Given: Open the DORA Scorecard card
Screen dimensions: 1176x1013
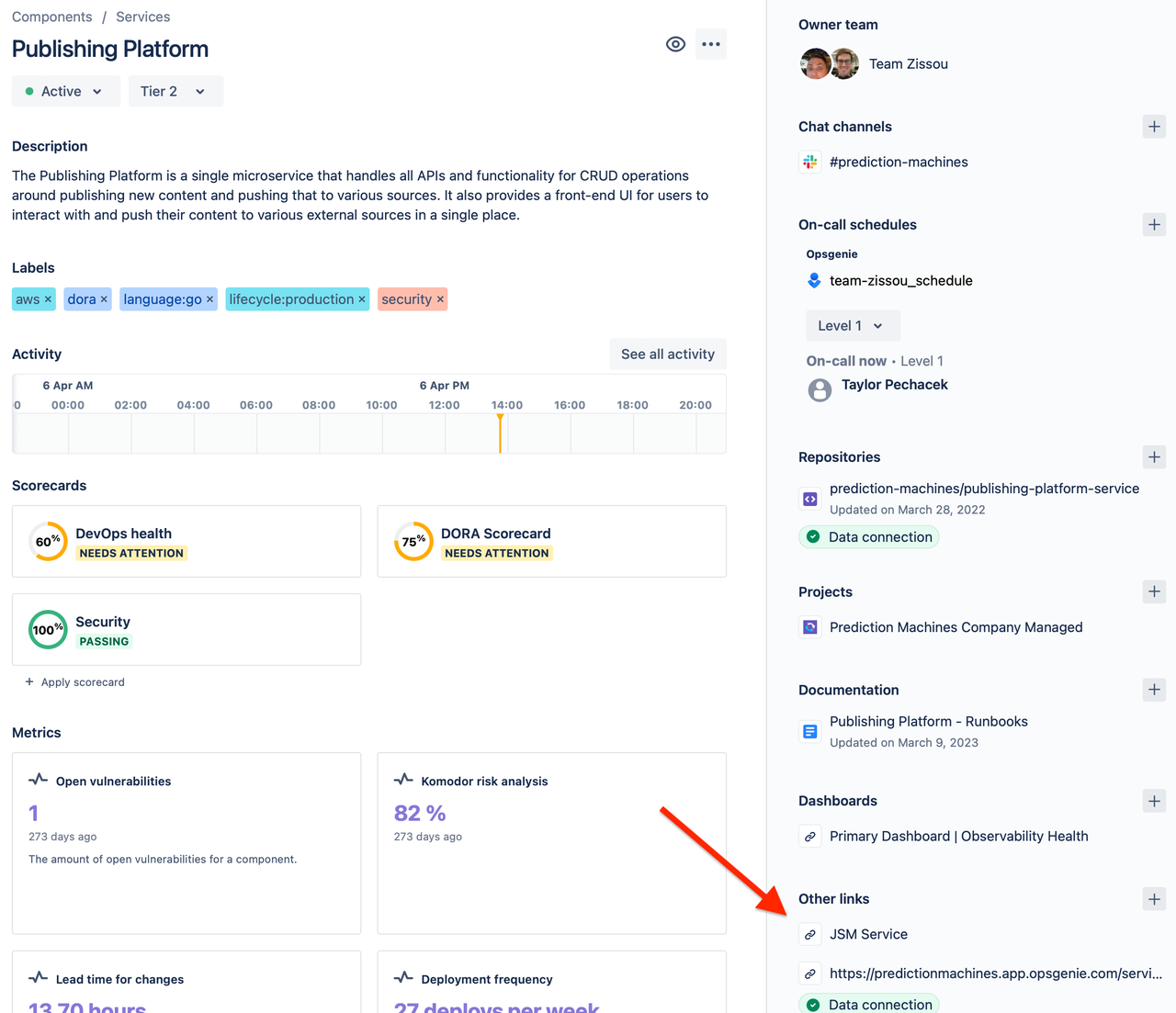Looking at the screenshot, I should click(551, 542).
